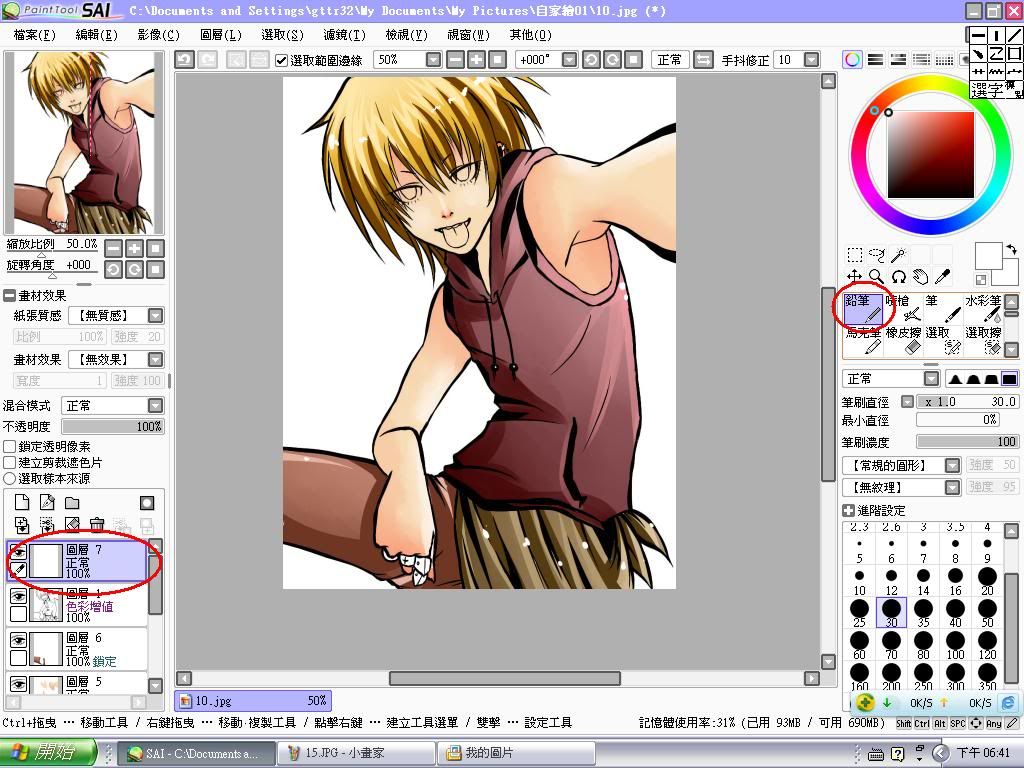Select the 選取樣本來源 option
This screenshot has height=768, width=1024.
tap(10, 479)
